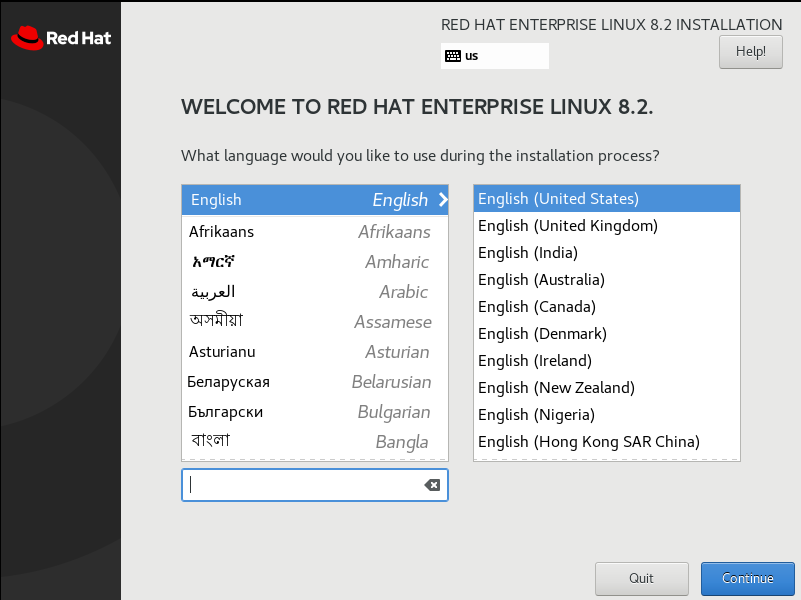Choose English (Nigeria) locale
Screen dimensions: 801x600
(x=607, y=415)
